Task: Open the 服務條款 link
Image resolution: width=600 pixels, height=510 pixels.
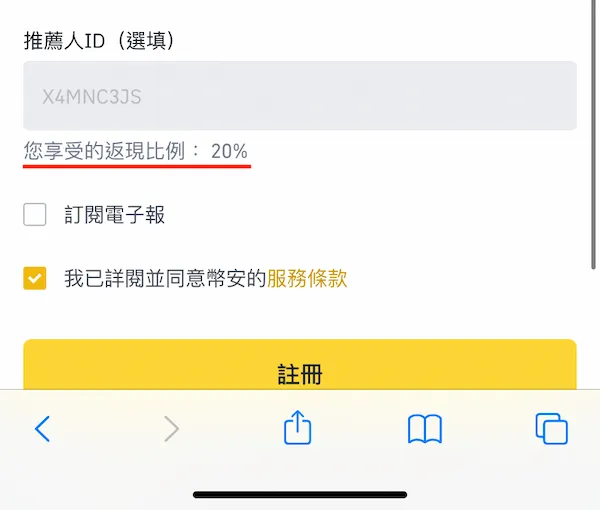Action: [307, 278]
